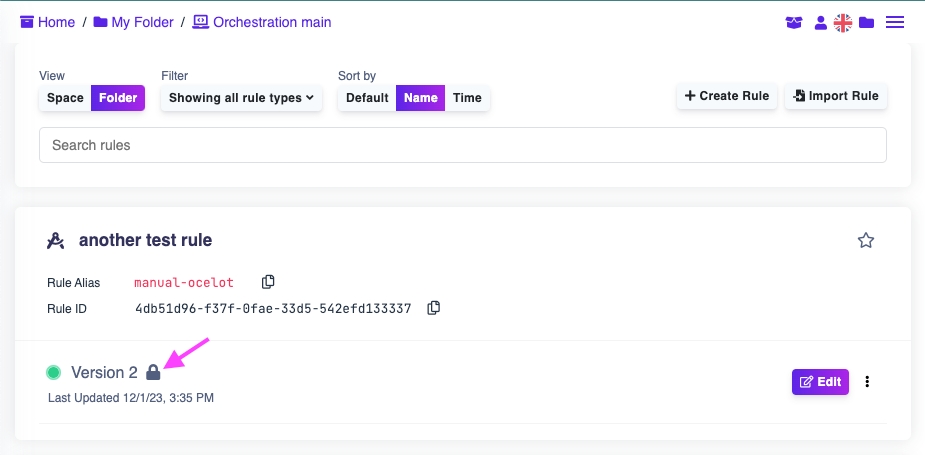Click the Import Rule button
Viewport: 925px width, 455px height.
pos(836,96)
